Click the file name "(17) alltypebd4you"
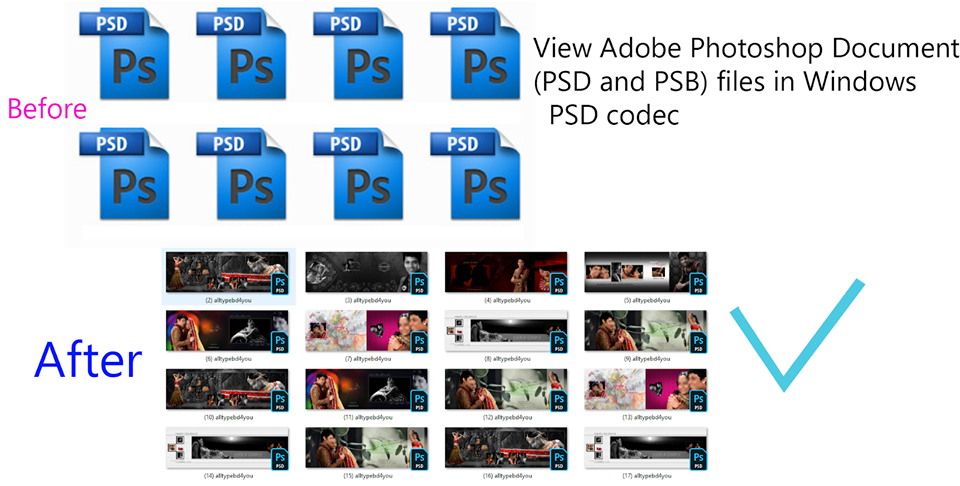This screenshot has width=960, height=486. (647, 476)
